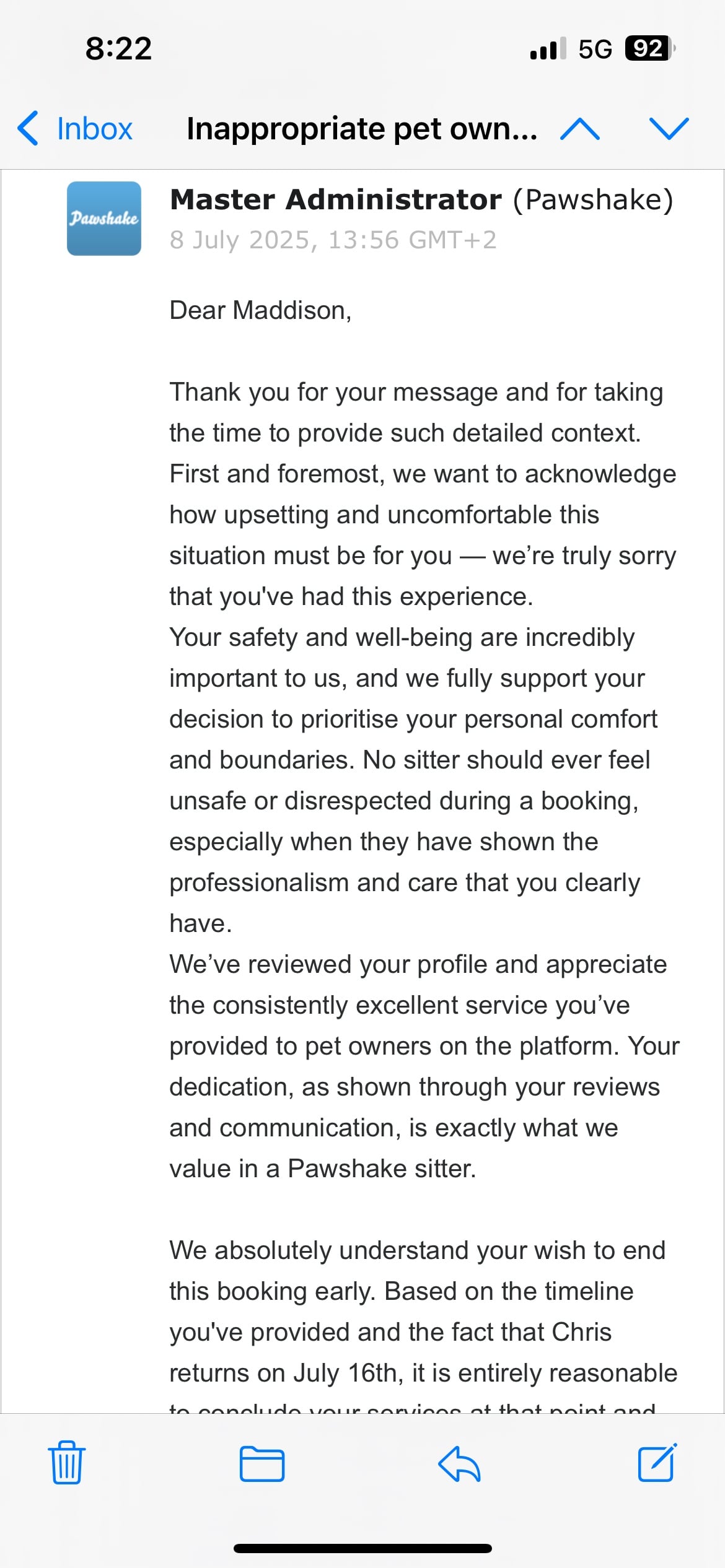Return to the Inbox label
Screen dimensions: 725x1568
tap(94, 129)
